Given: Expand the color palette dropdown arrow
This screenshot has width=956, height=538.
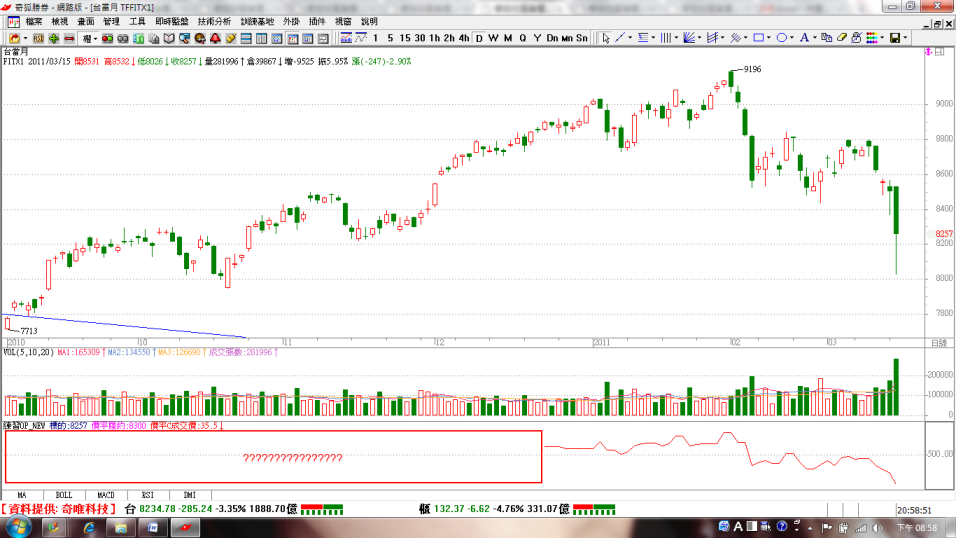Looking at the screenshot, I should [x=884, y=38].
